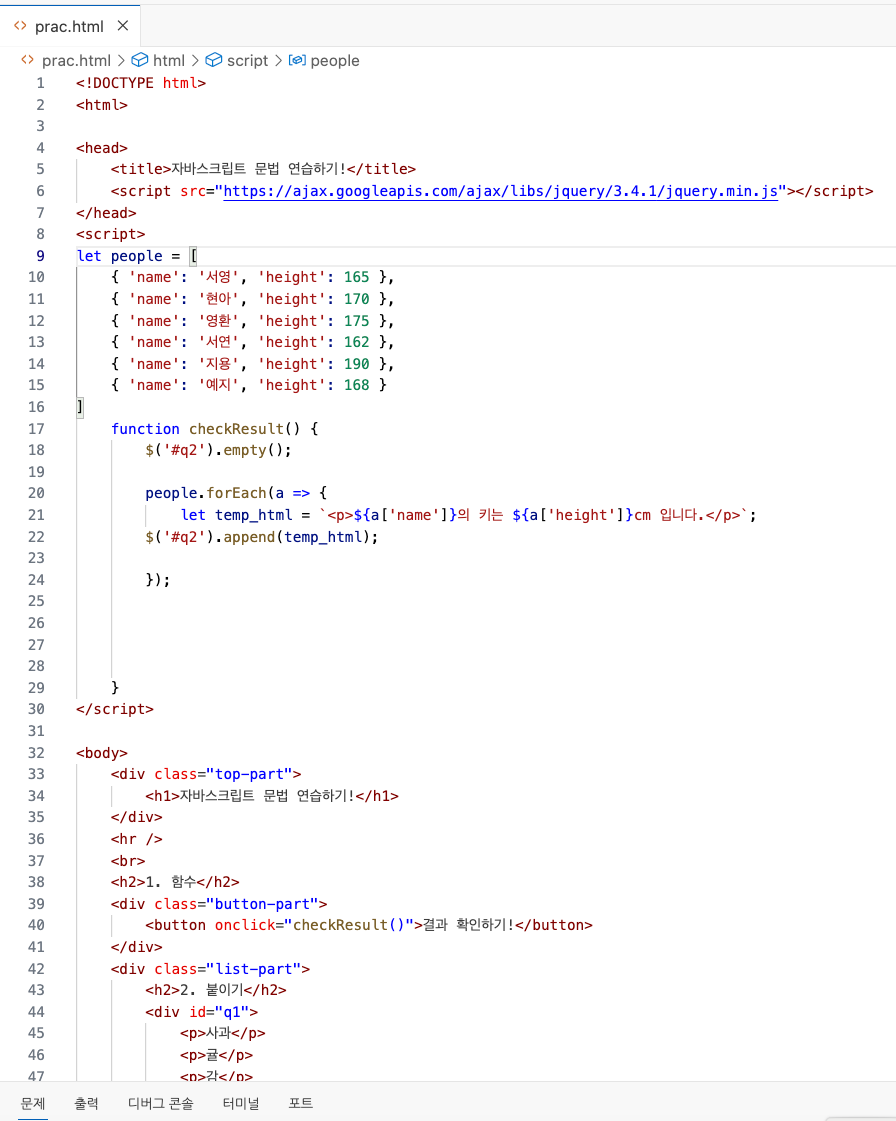Click the script breadcrumb cube icon
This screenshot has width=896, height=1121.
214,60
